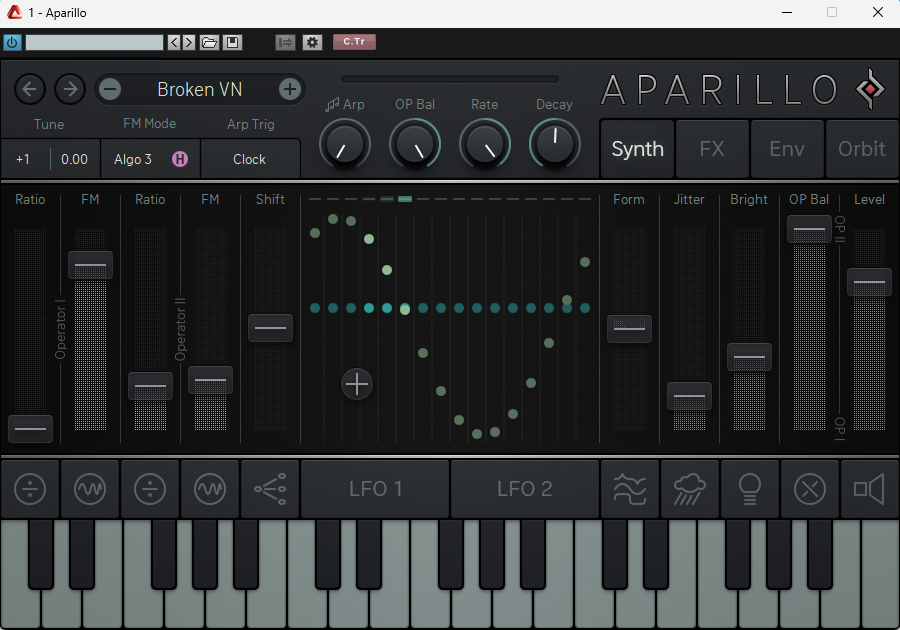The height and width of the screenshot is (630, 900).
Task: Toggle the plugin power bypass button
Action: click(12, 42)
